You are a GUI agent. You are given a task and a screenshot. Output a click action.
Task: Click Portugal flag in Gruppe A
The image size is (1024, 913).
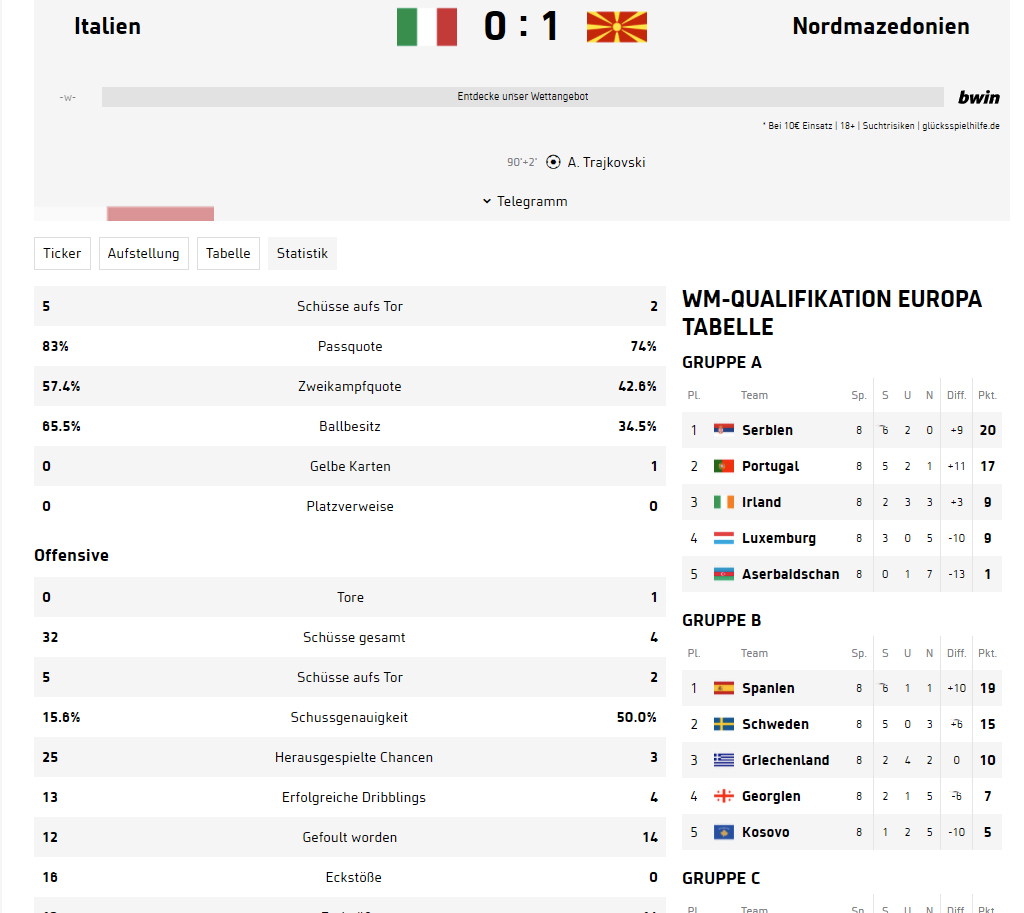(x=724, y=466)
